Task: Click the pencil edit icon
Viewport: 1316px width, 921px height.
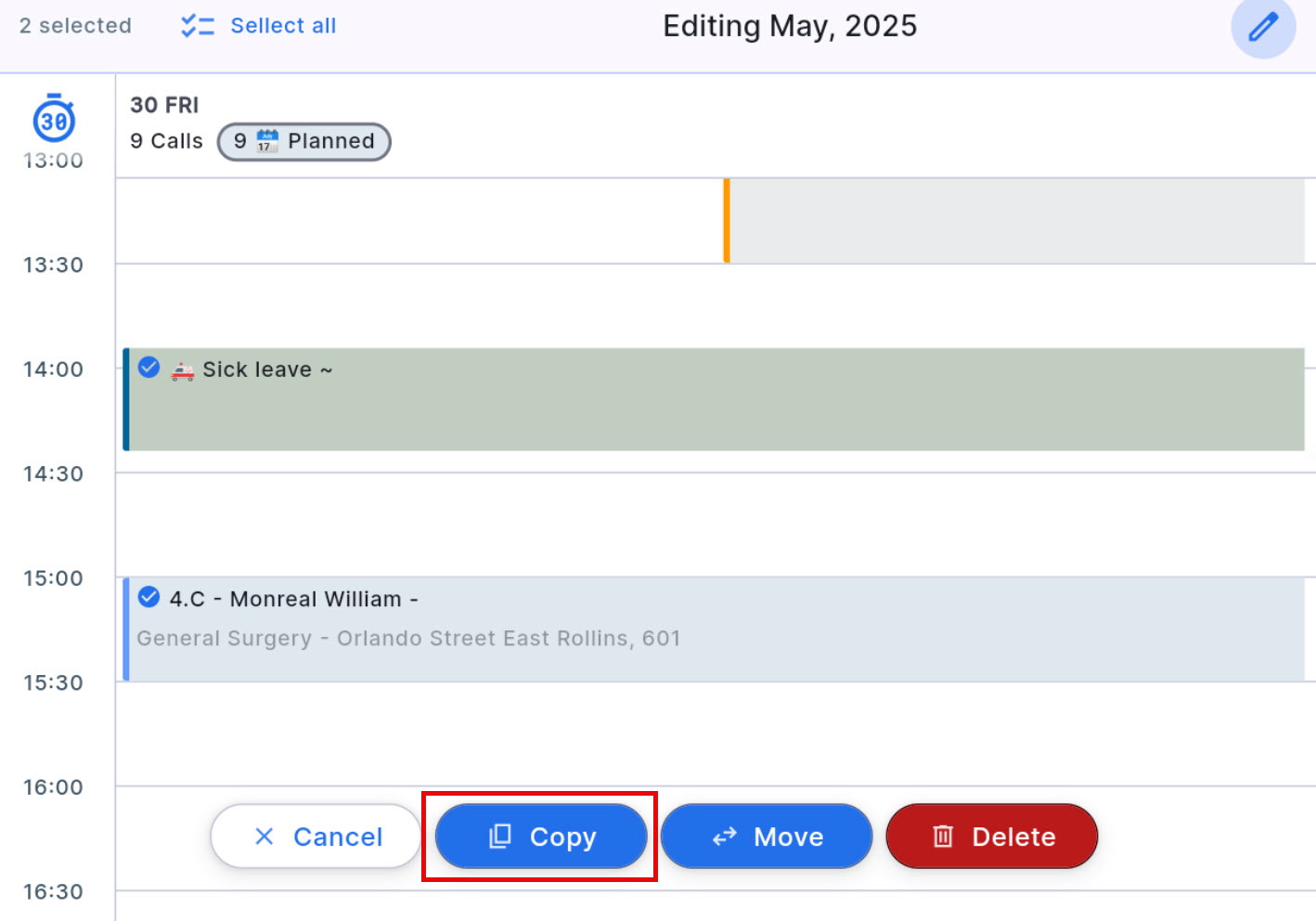Action: click(x=1262, y=27)
